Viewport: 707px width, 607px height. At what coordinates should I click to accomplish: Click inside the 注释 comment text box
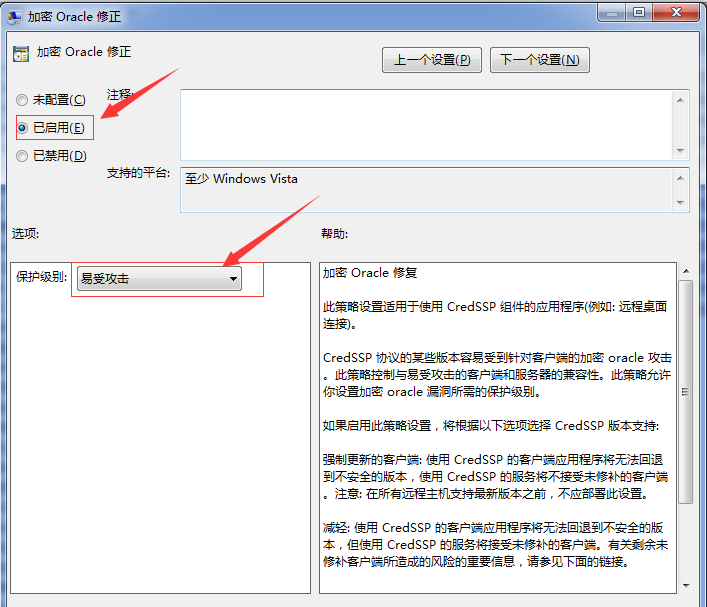coord(426,124)
